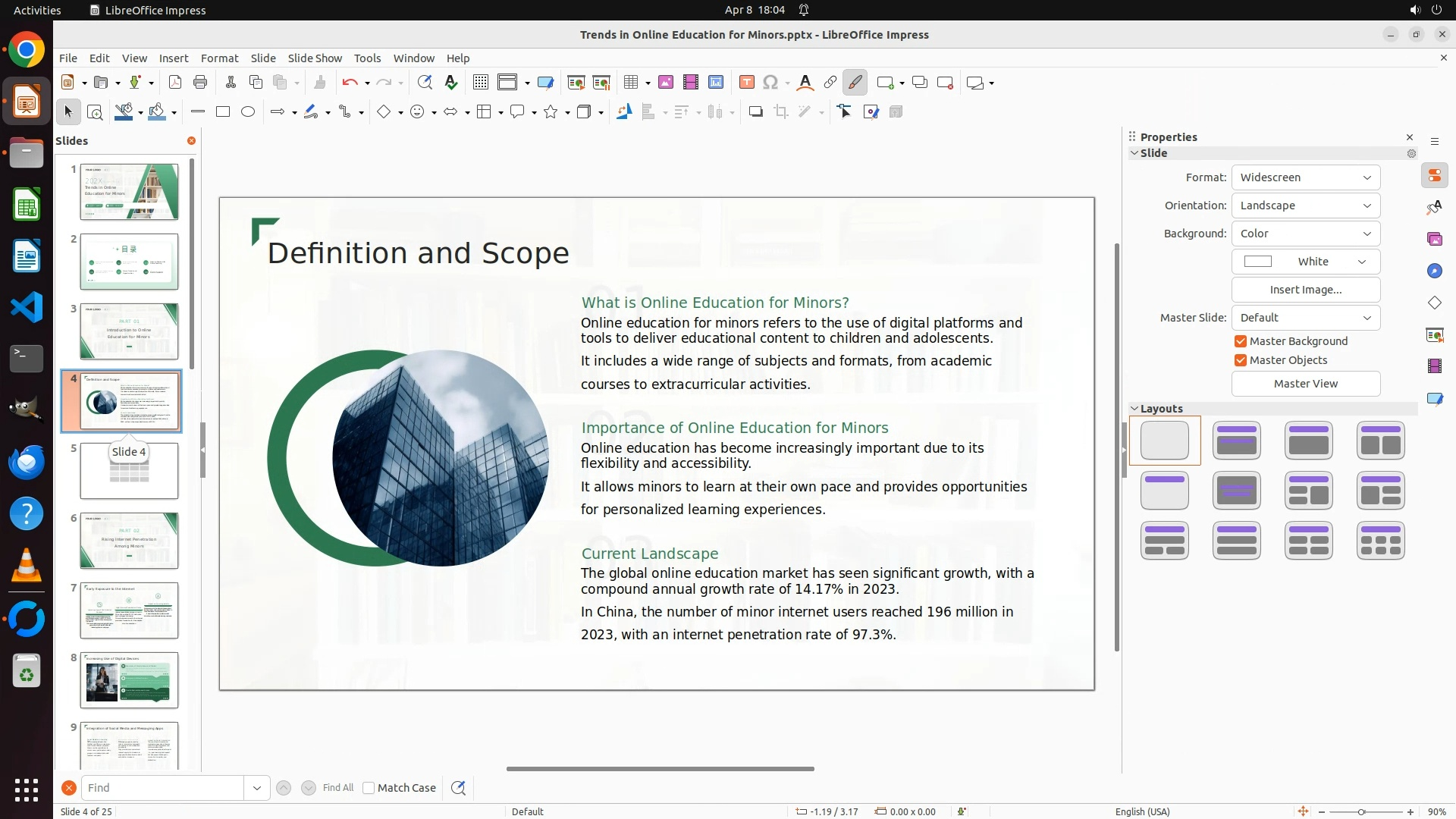Expand the Orientation dropdown showing Landscape

pos(1305,206)
